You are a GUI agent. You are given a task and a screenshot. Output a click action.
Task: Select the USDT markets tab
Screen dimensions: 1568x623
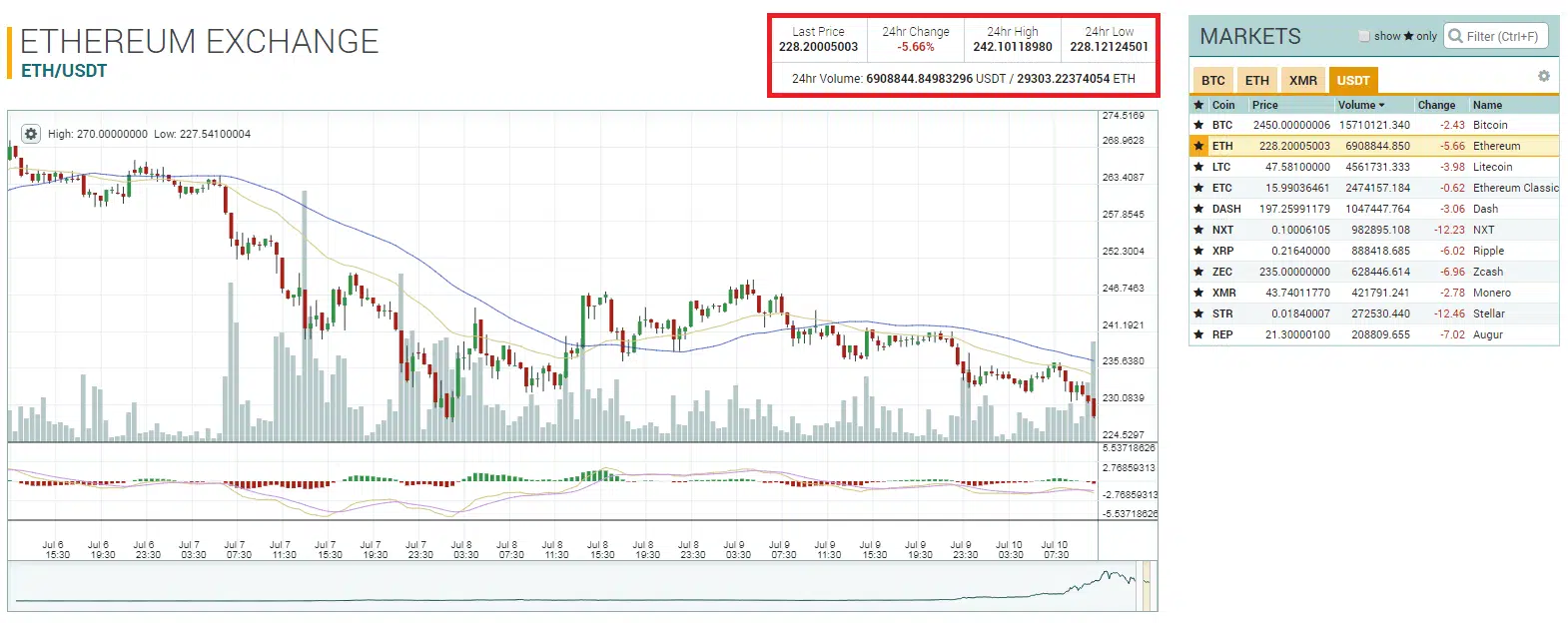click(1353, 80)
